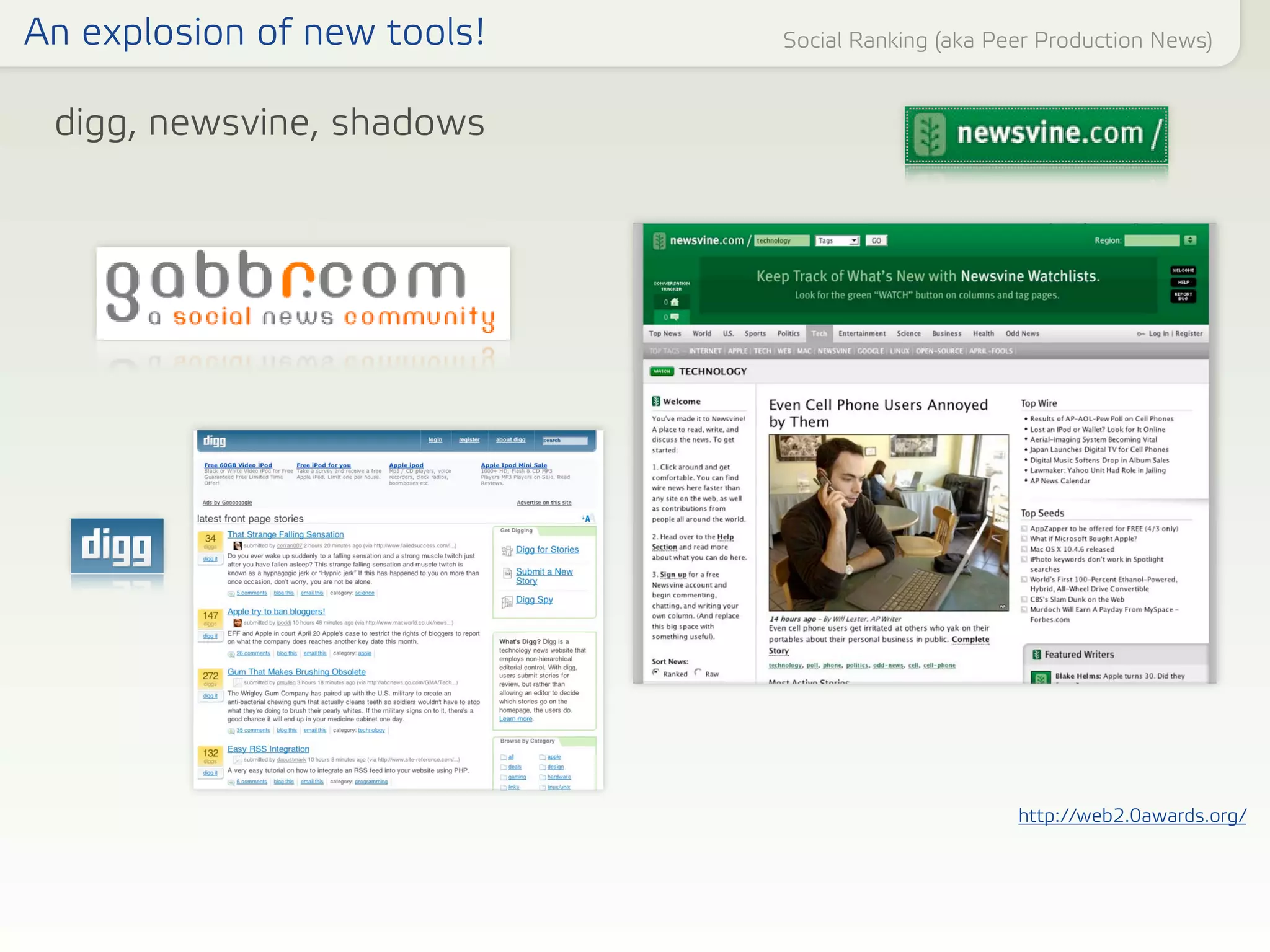Click the newsvine.com leaf logo in the Newsvine header
Screen dimensions: 1270x952
[659, 240]
